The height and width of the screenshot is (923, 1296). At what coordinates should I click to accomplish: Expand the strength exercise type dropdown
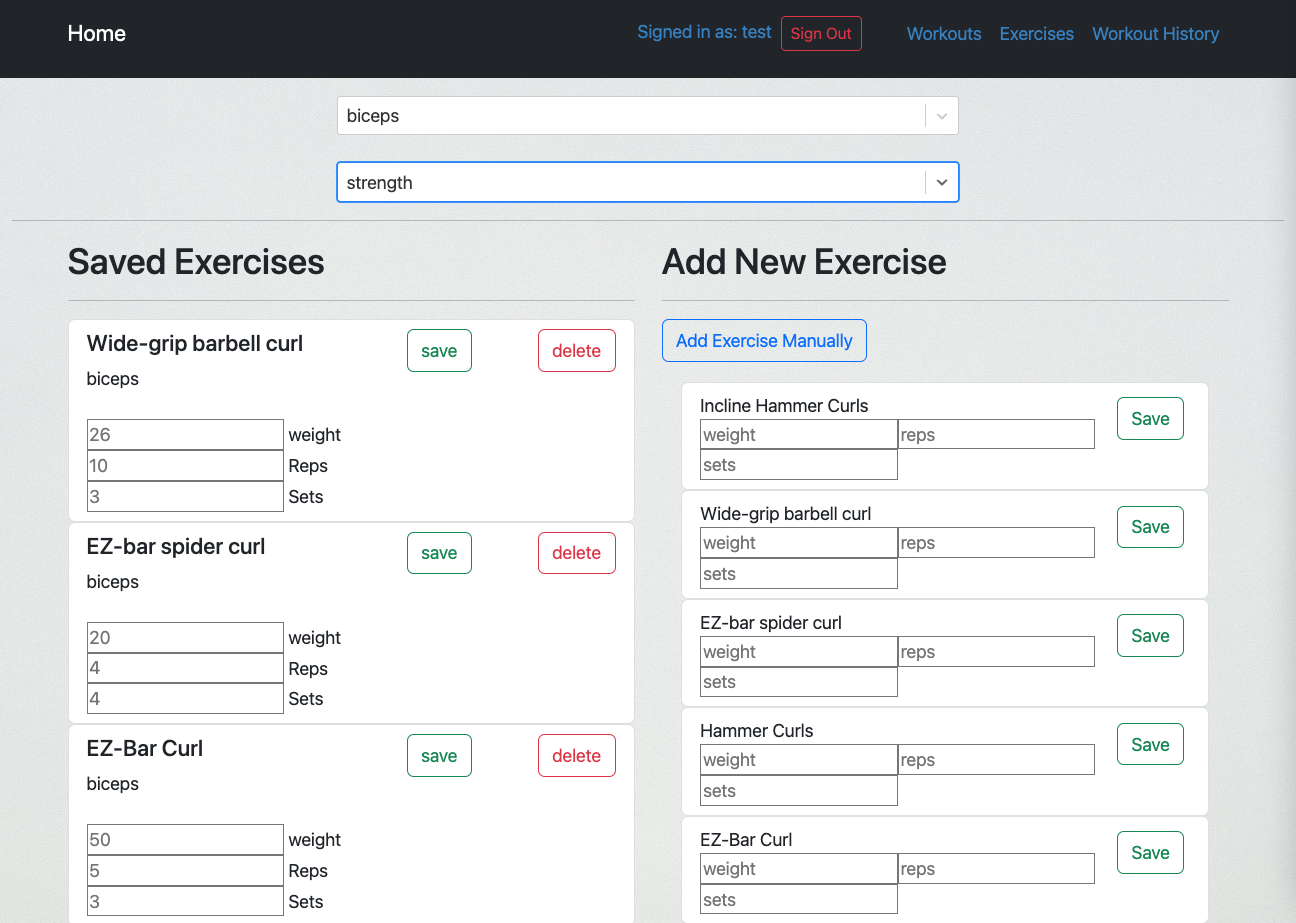click(x=647, y=182)
